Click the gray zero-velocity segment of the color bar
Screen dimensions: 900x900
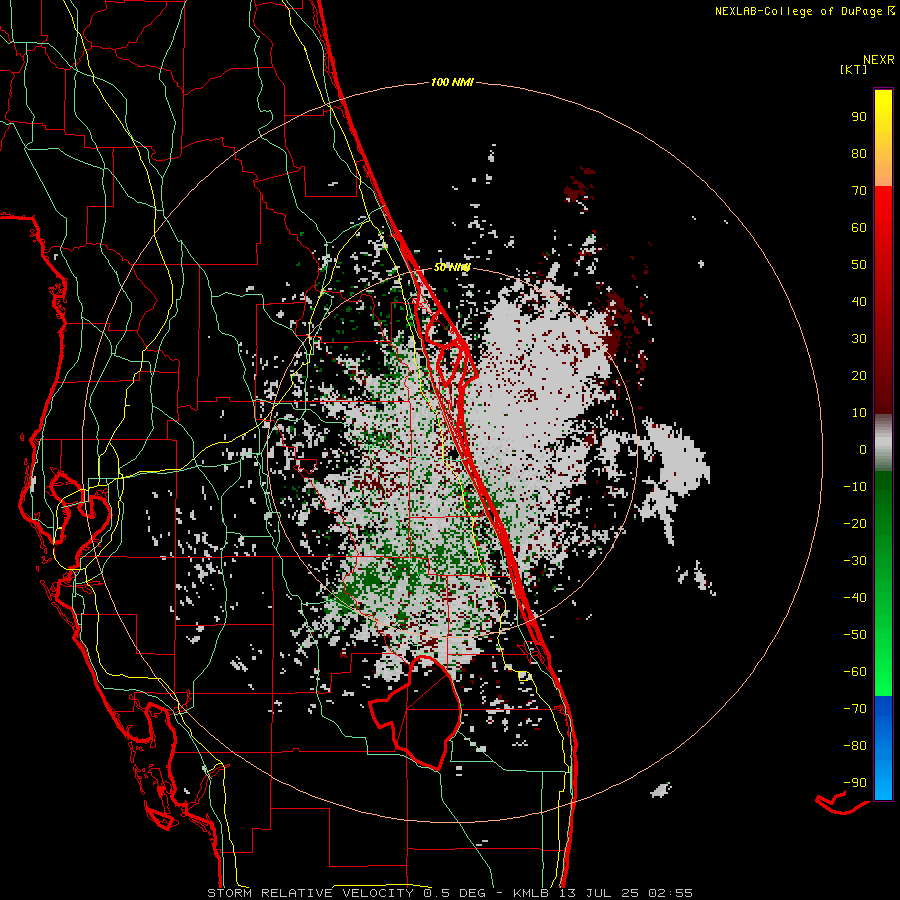tap(883, 443)
